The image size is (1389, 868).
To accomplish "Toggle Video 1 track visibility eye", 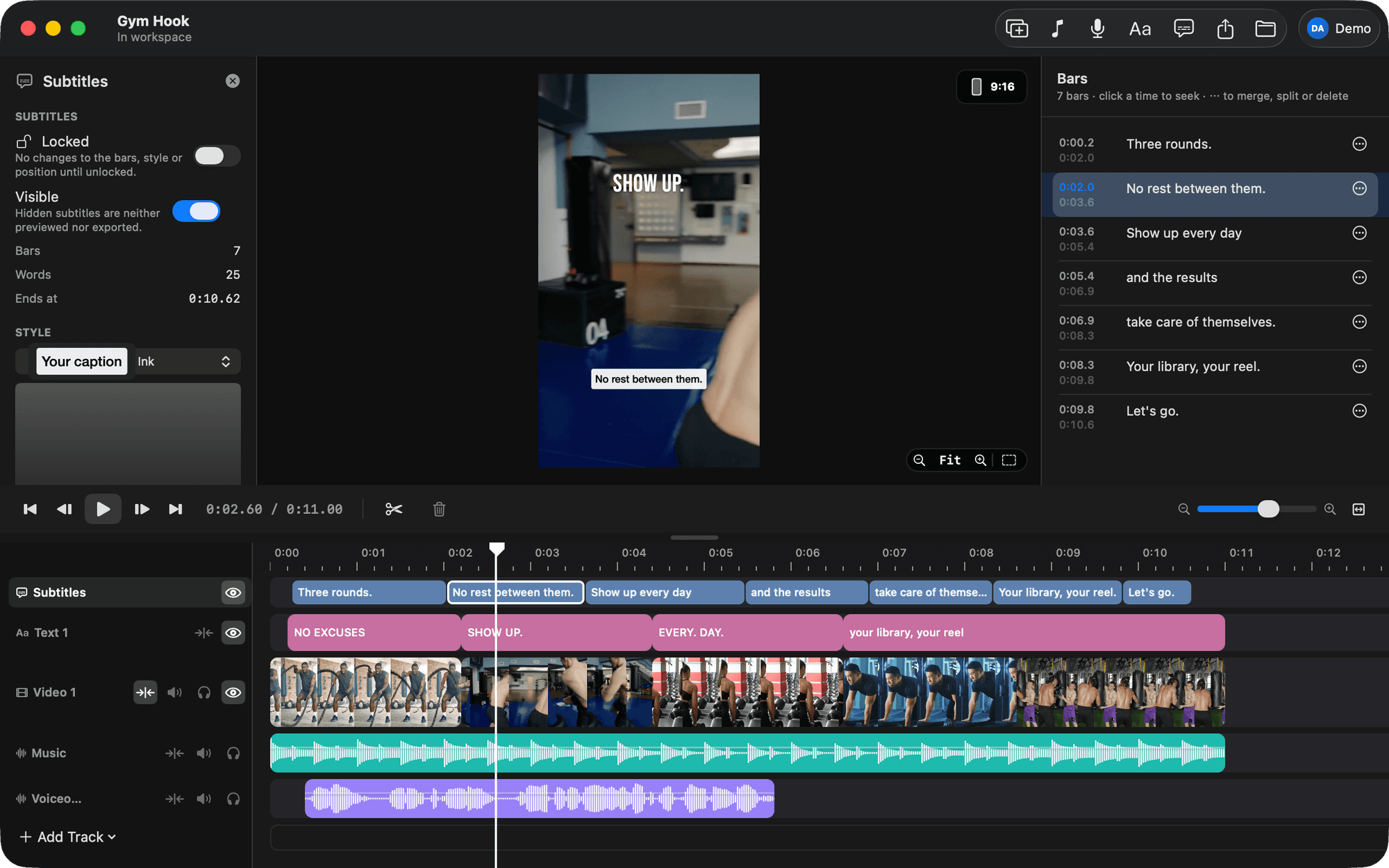I will pos(233,692).
